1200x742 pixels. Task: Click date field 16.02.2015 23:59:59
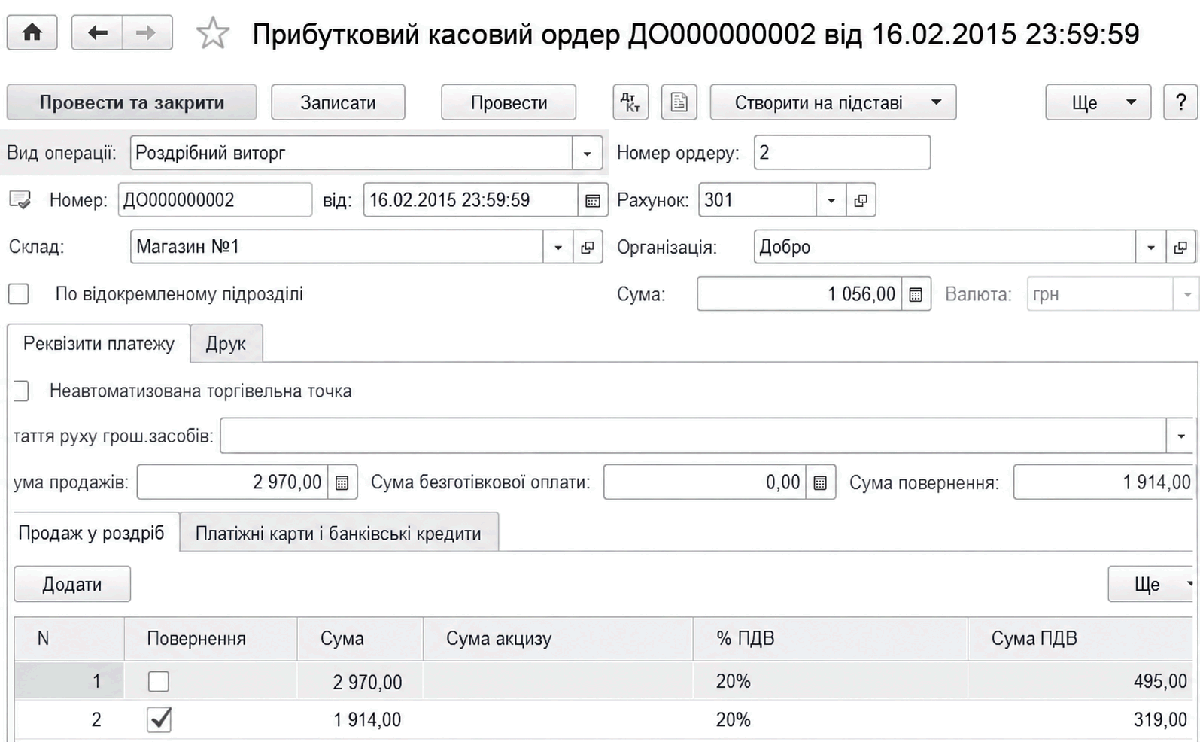[469, 200]
